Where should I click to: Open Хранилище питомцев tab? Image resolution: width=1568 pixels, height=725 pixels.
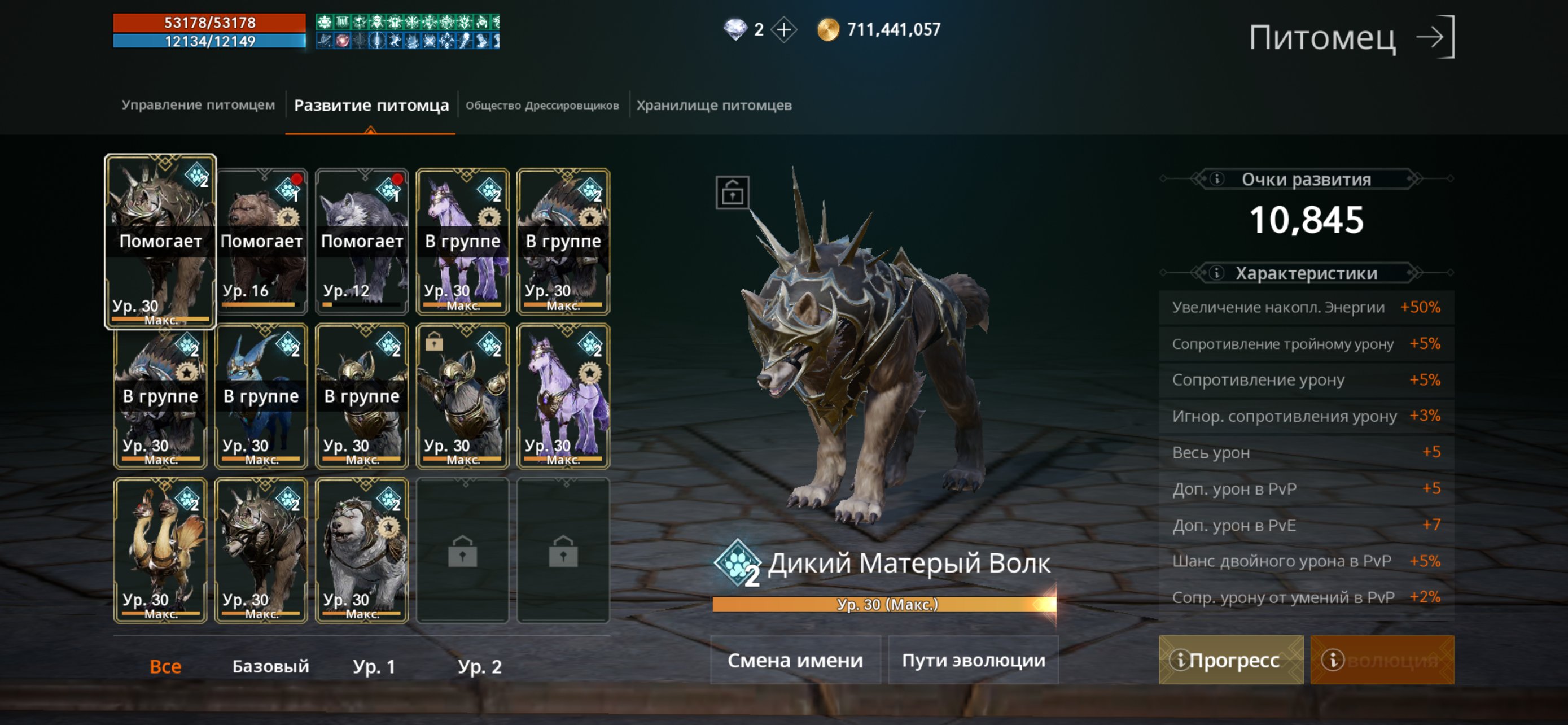[714, 106]
